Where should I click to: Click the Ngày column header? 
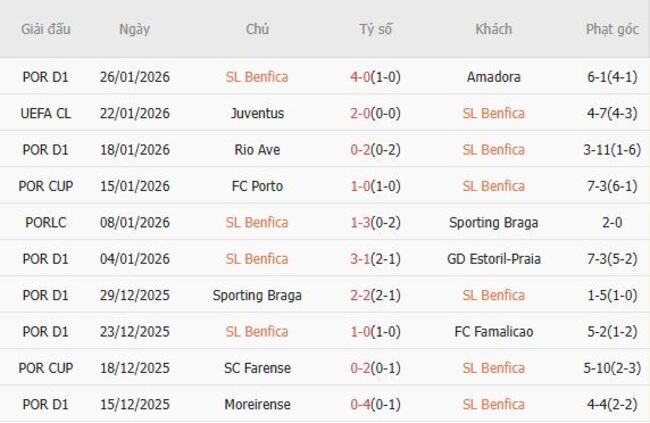134,29
